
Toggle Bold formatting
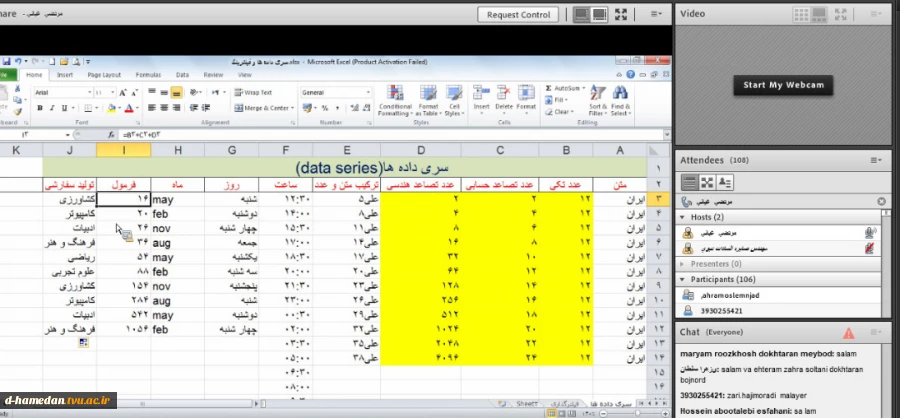pos(40,108)
